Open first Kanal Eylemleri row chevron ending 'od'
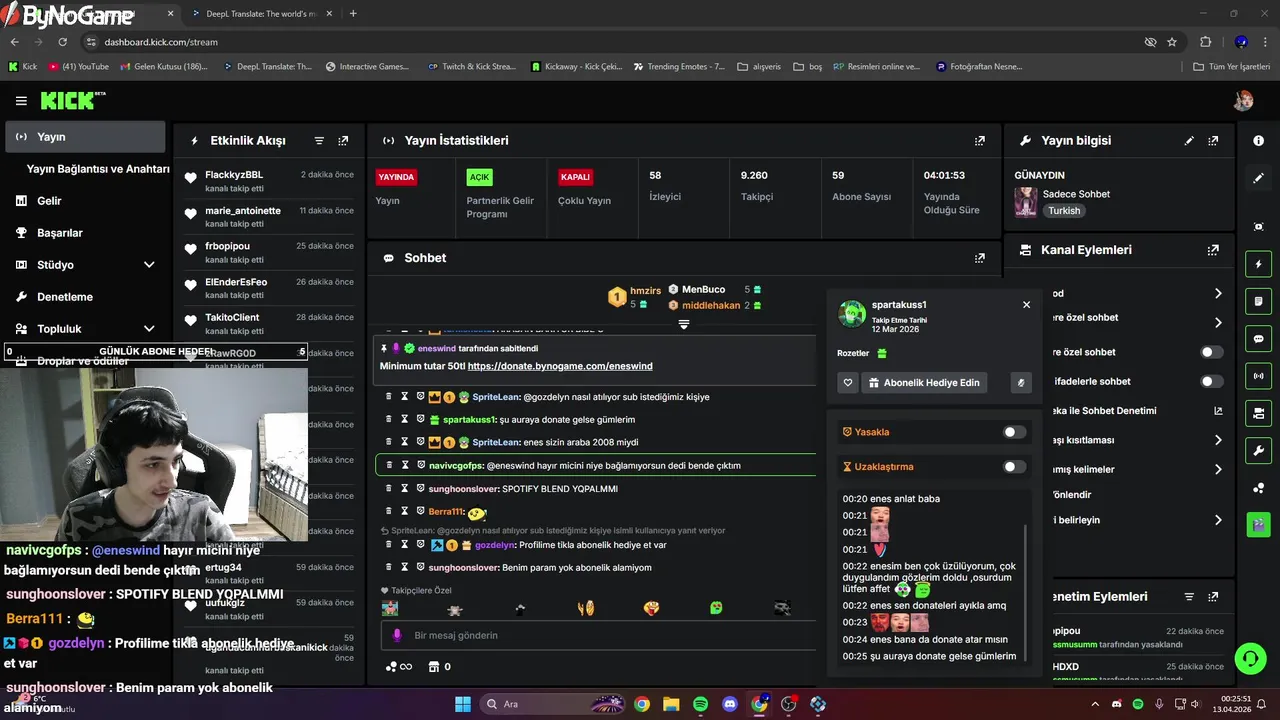This screenshot has height=720, width=1280. 1218,294
